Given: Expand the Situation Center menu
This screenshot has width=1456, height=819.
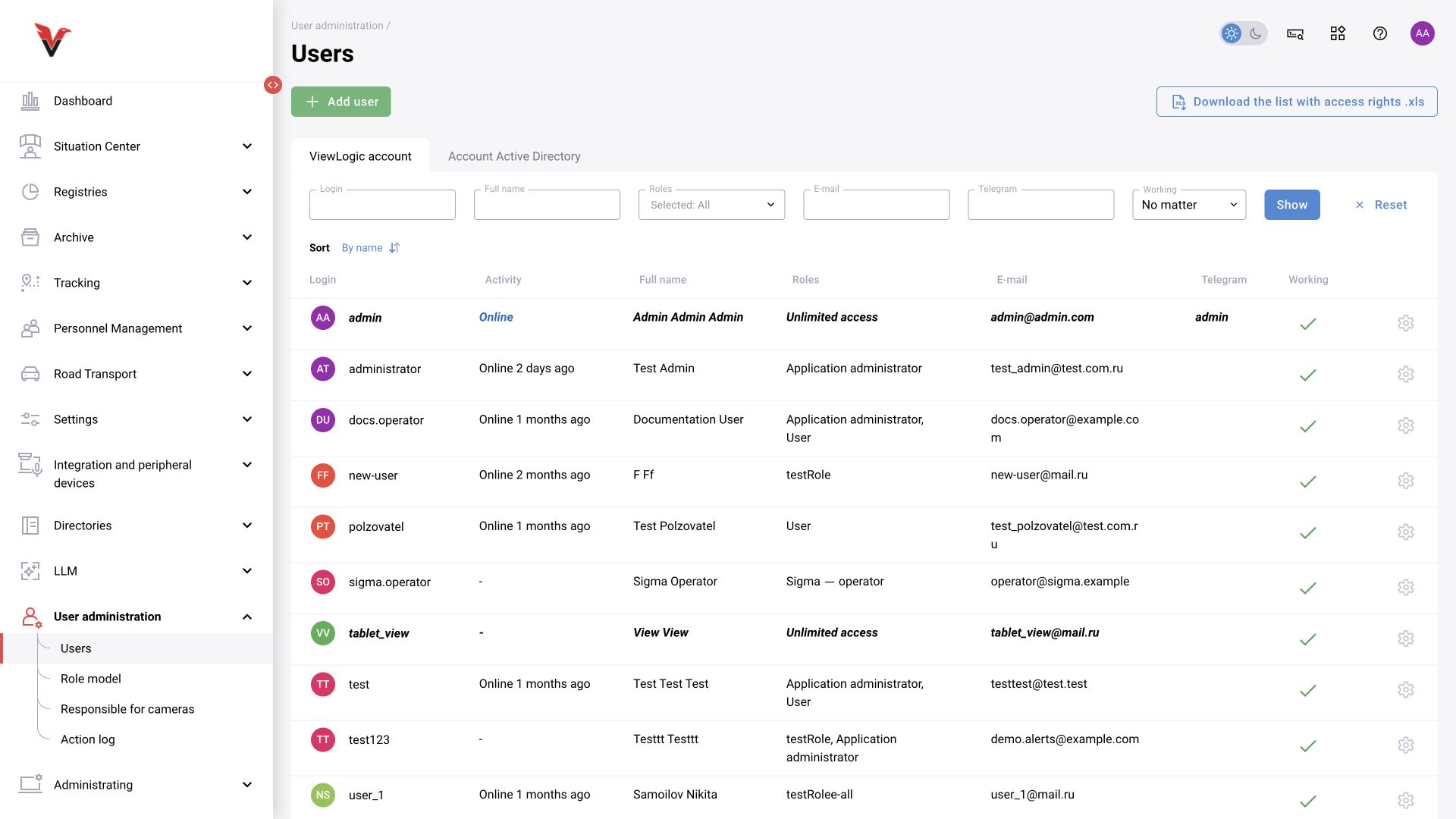Looking at the screenshot, I should point(136,146).
